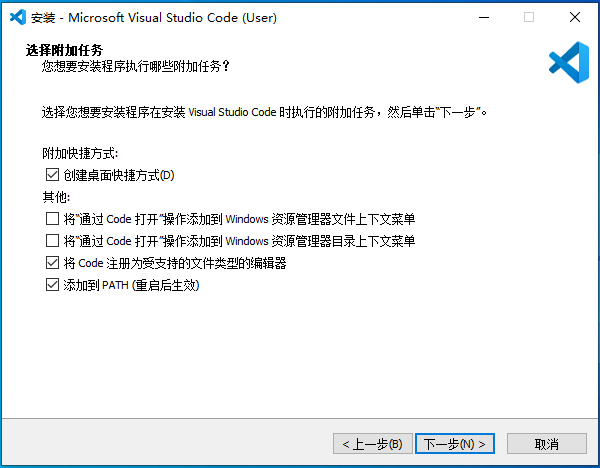Close the installer window

pyautogui.click(x=575, y=17)
